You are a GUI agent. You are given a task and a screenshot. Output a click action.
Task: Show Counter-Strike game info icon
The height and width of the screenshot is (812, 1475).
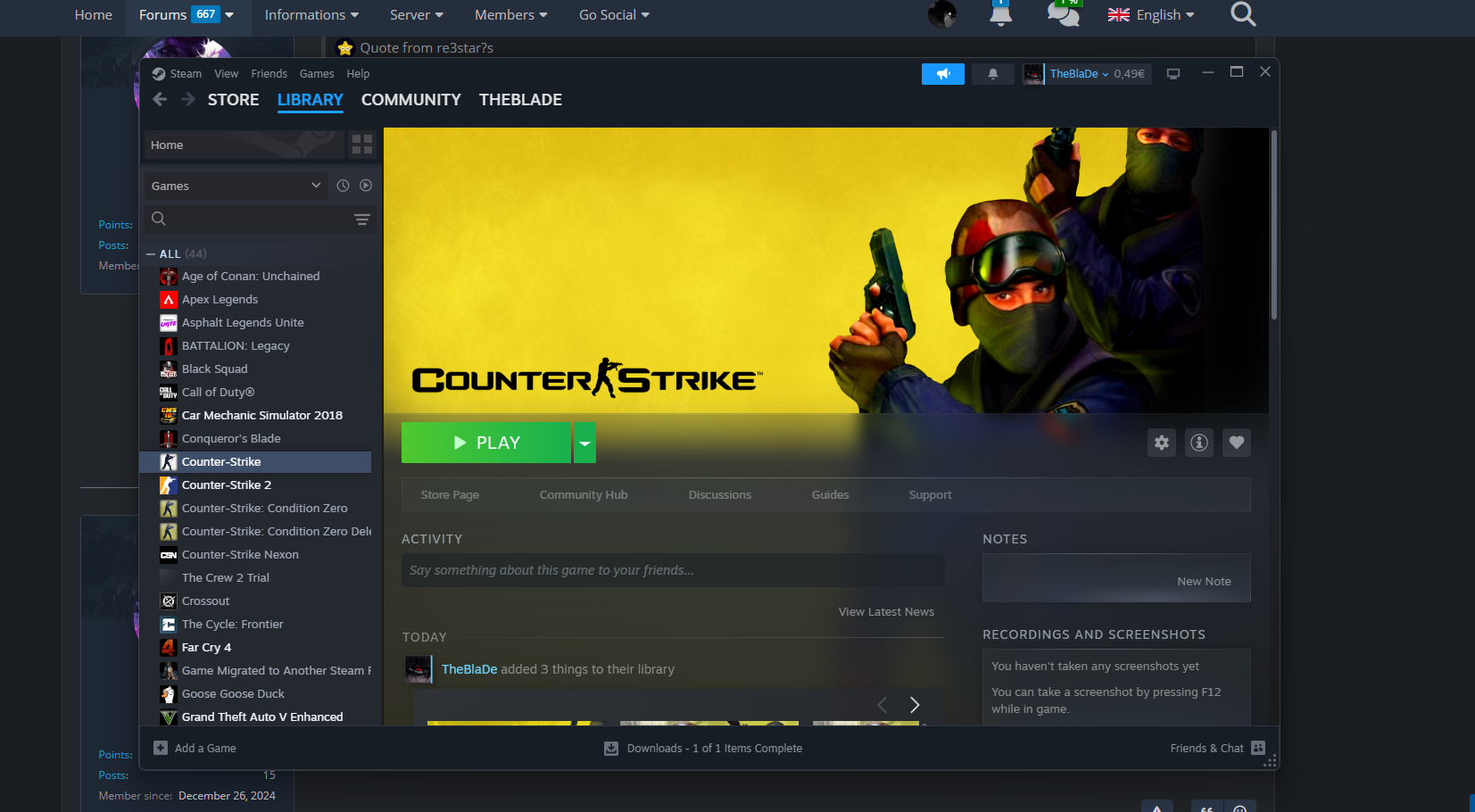(x=1198, y=443)
